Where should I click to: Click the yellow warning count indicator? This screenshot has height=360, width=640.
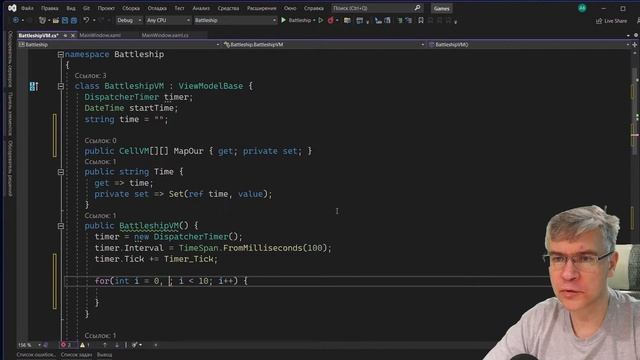click(84, 345)
